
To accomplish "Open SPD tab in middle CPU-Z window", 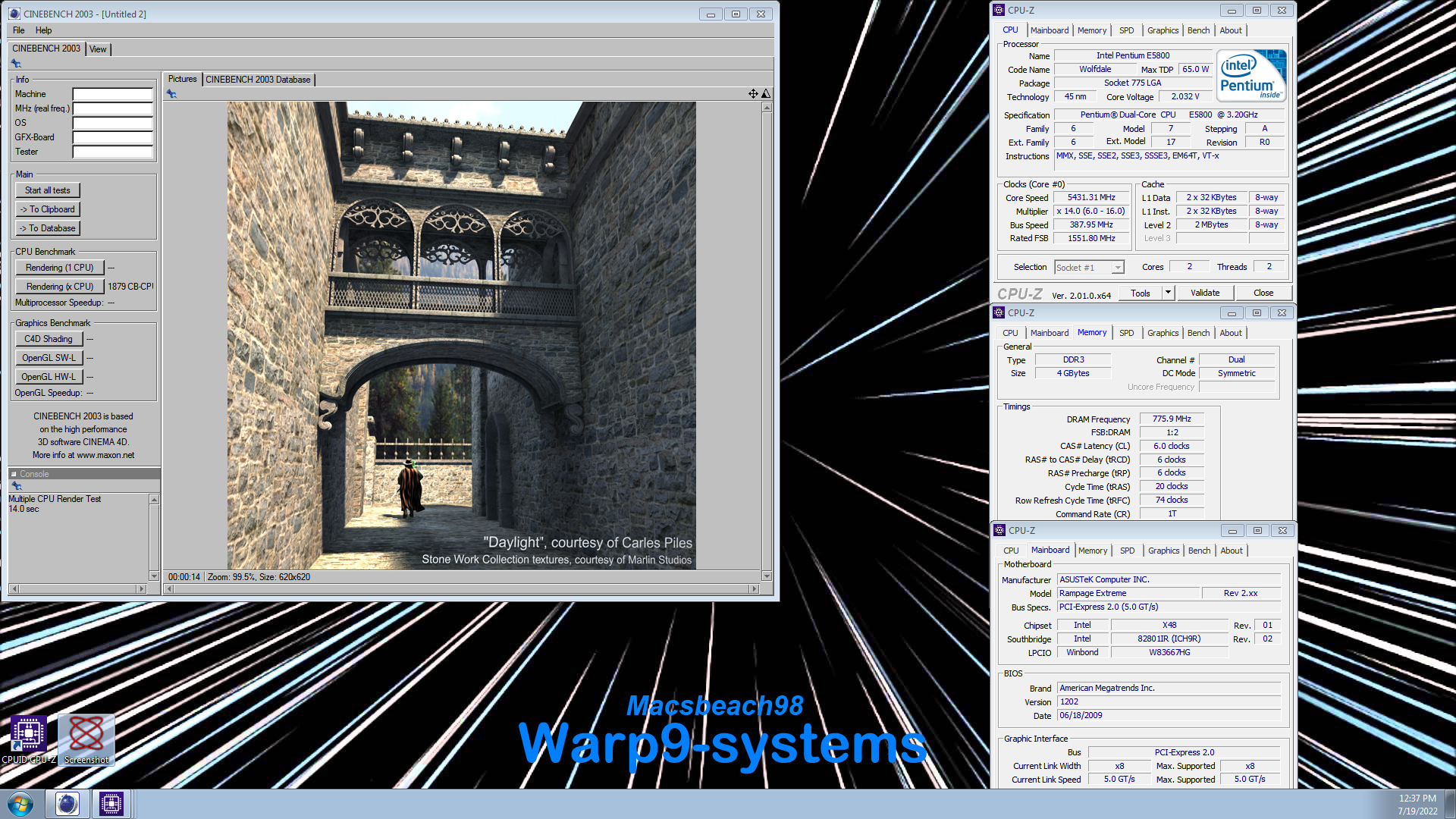I will [x=1127, y=333].
